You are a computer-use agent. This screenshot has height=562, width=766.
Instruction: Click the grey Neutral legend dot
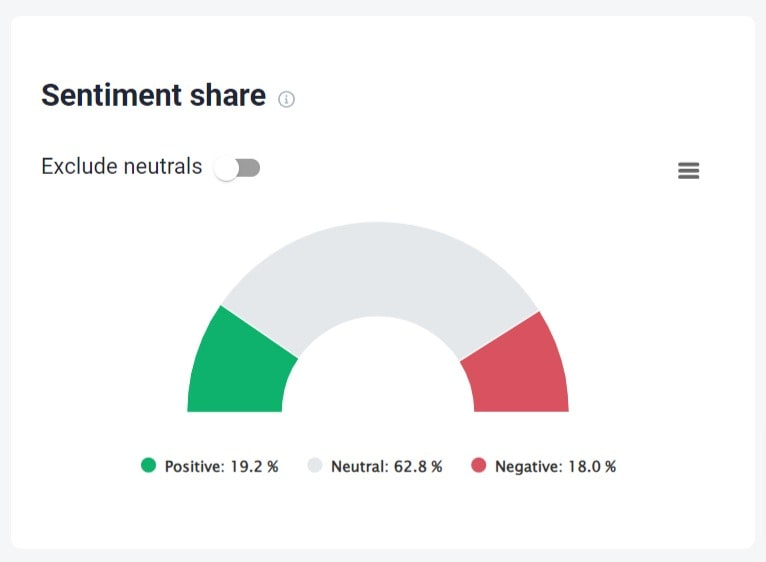click(x=315, y=465)
